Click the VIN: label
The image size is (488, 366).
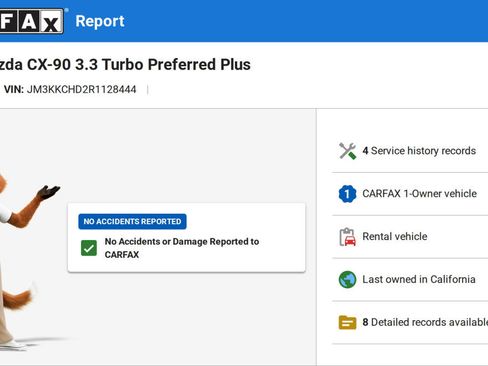tap(14, 89)
